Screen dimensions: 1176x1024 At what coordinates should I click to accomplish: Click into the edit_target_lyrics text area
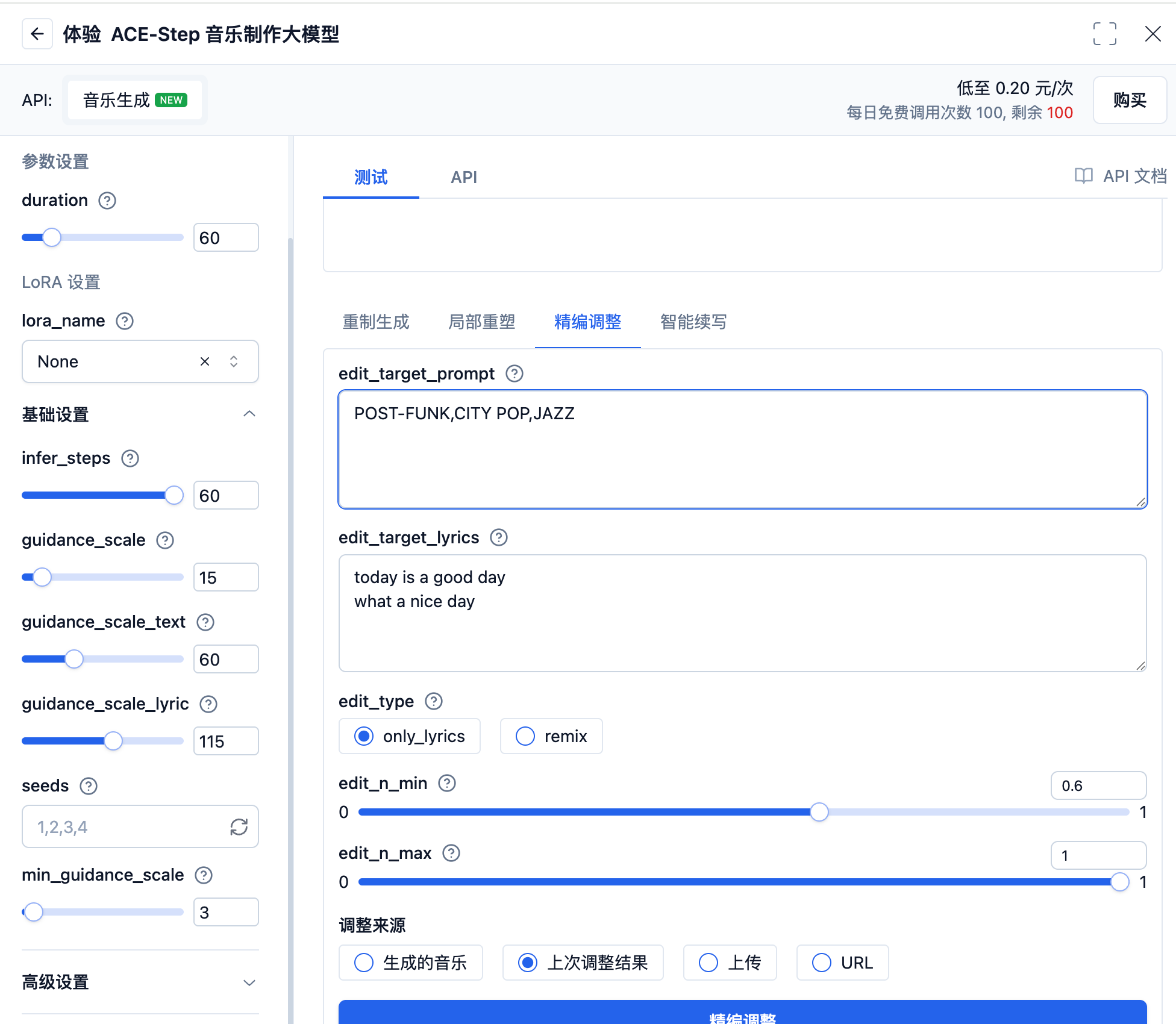742,613
